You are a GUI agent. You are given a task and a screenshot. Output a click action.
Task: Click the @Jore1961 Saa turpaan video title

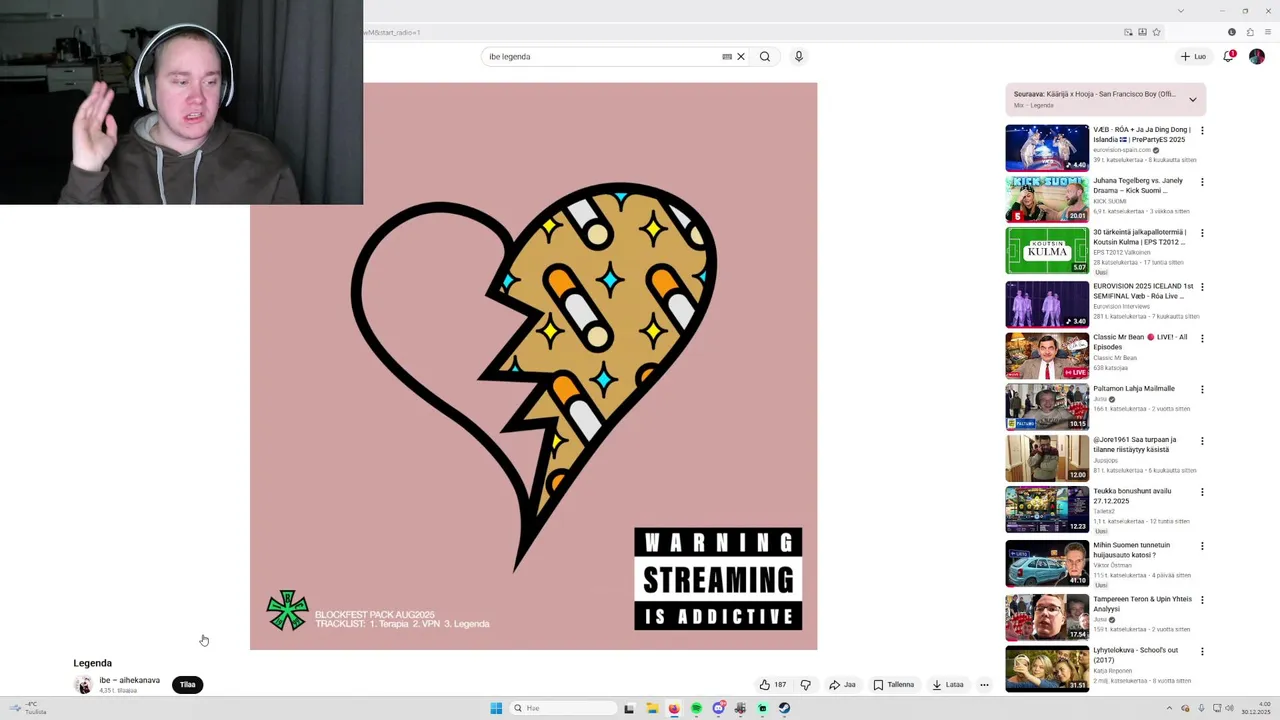point(1135,445)
